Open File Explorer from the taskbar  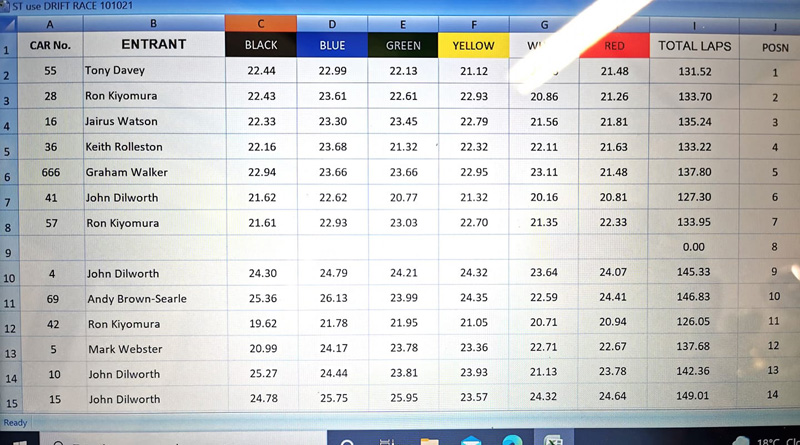coord(429,440)
